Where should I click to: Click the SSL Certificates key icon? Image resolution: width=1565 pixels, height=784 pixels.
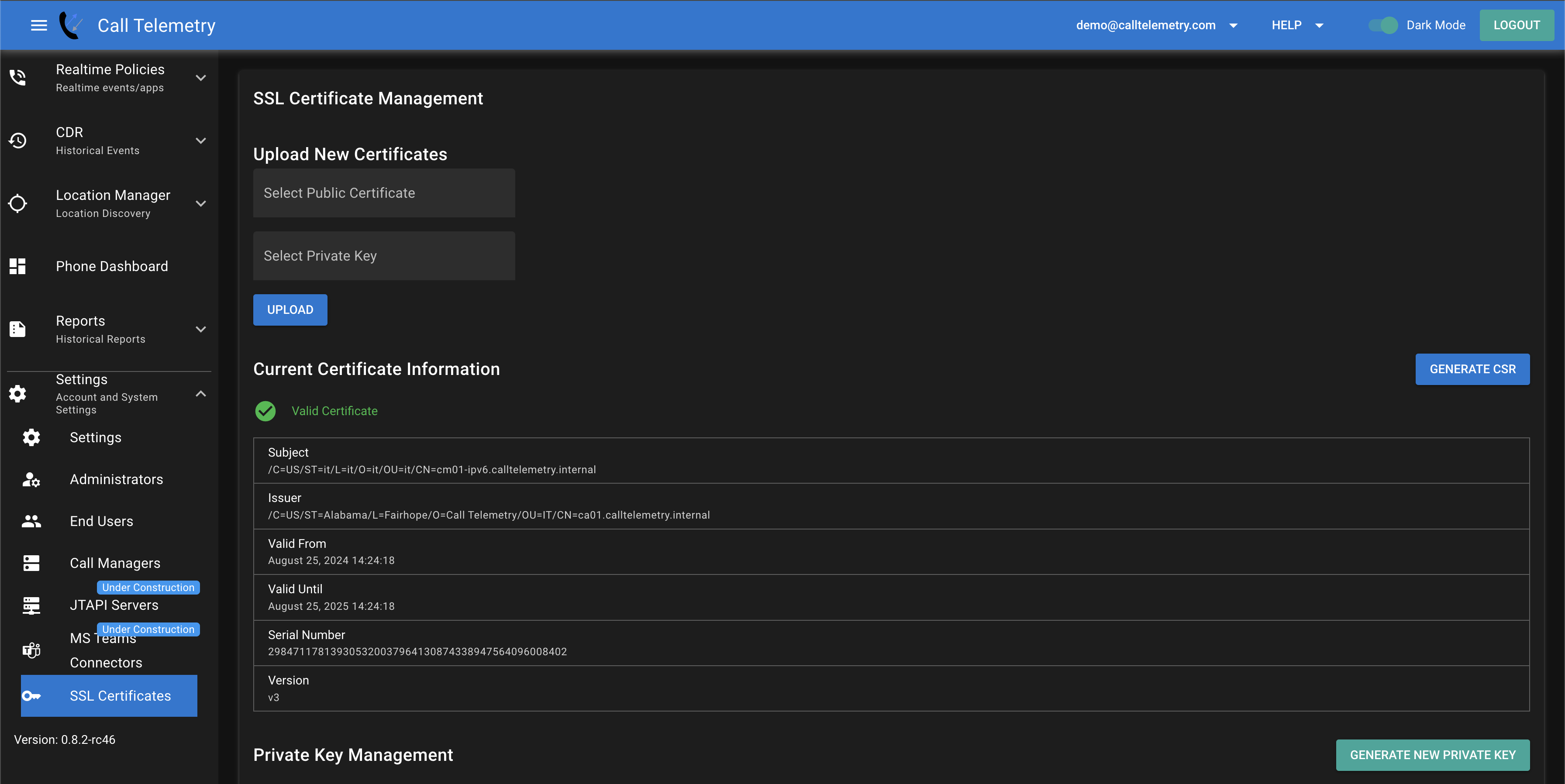tap(31, 696)
